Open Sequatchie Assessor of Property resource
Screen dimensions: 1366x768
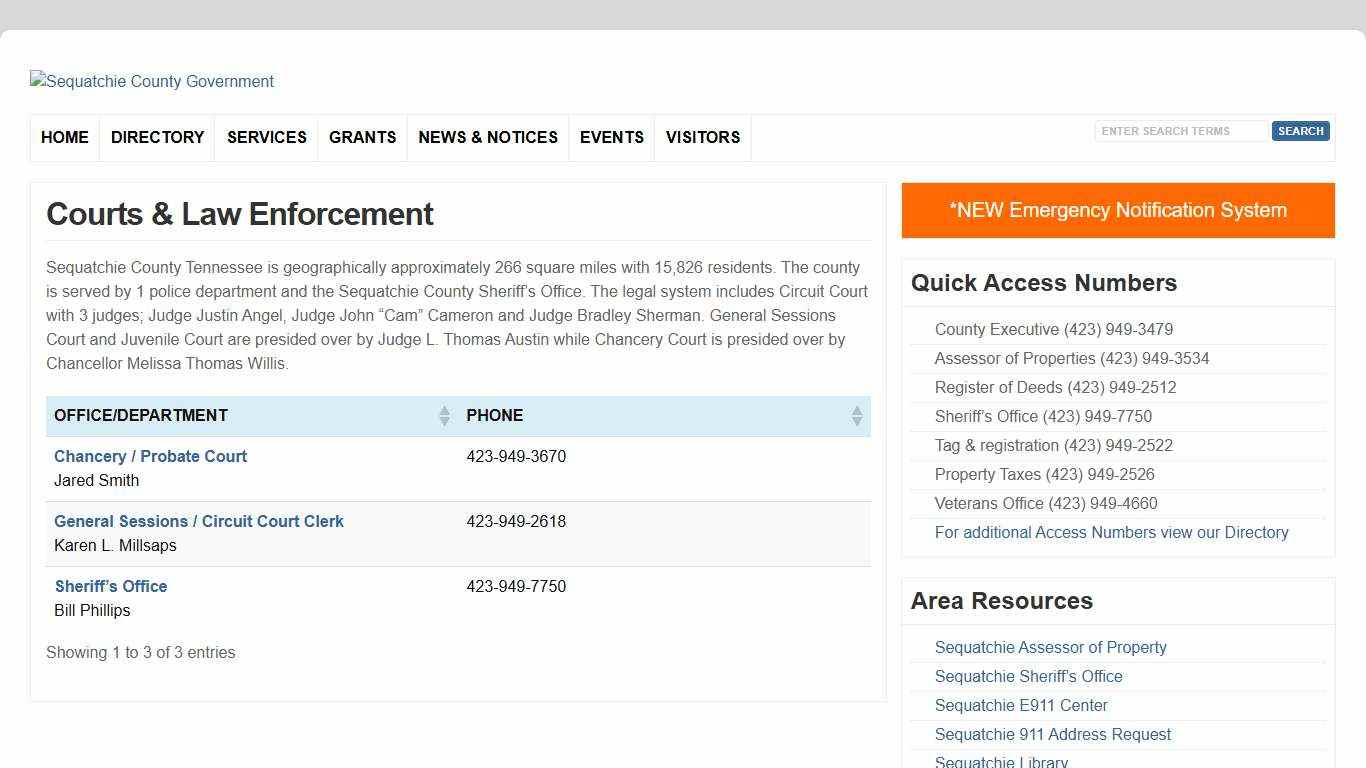tap(1050, 647)
